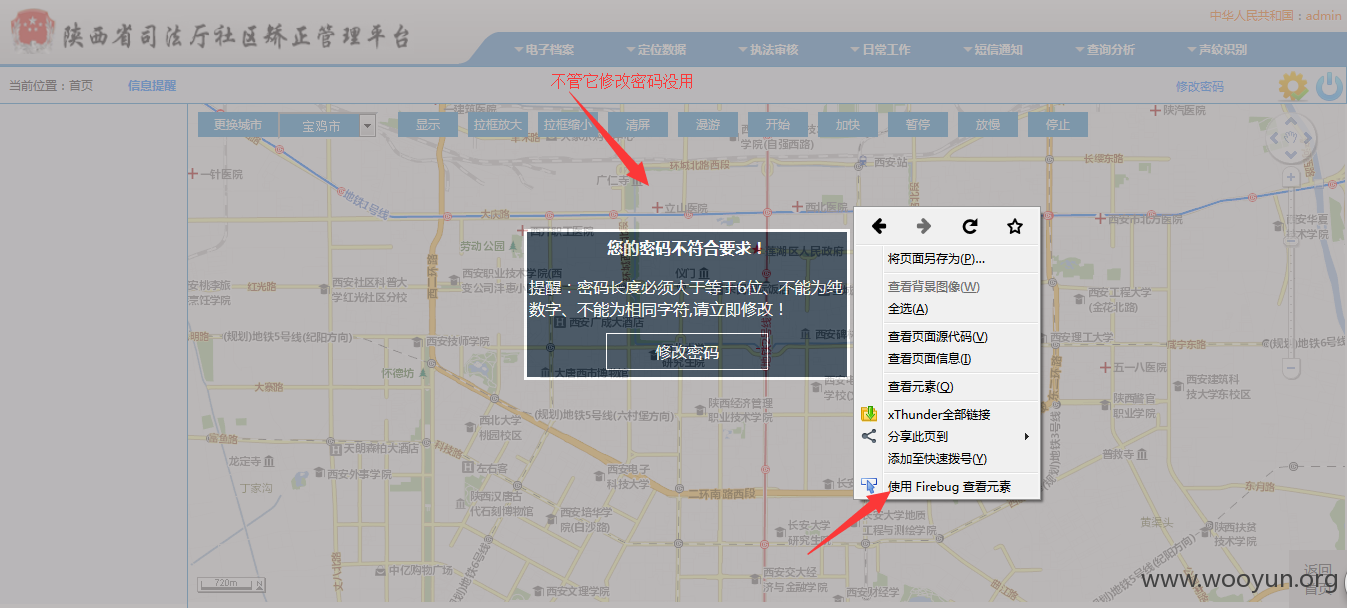
Task: Click the 显示 button
Action: [x=428, y=125]
